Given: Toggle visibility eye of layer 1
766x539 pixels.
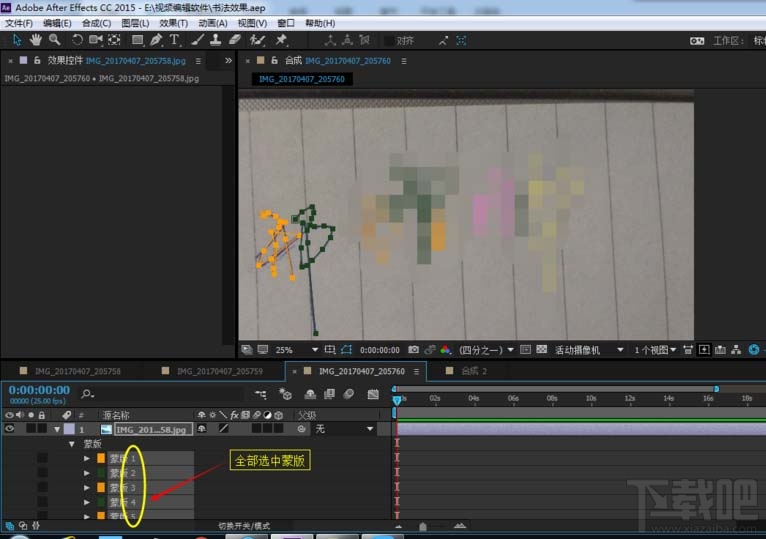Looking at the screenshot, I should click(x=10, y=429).
